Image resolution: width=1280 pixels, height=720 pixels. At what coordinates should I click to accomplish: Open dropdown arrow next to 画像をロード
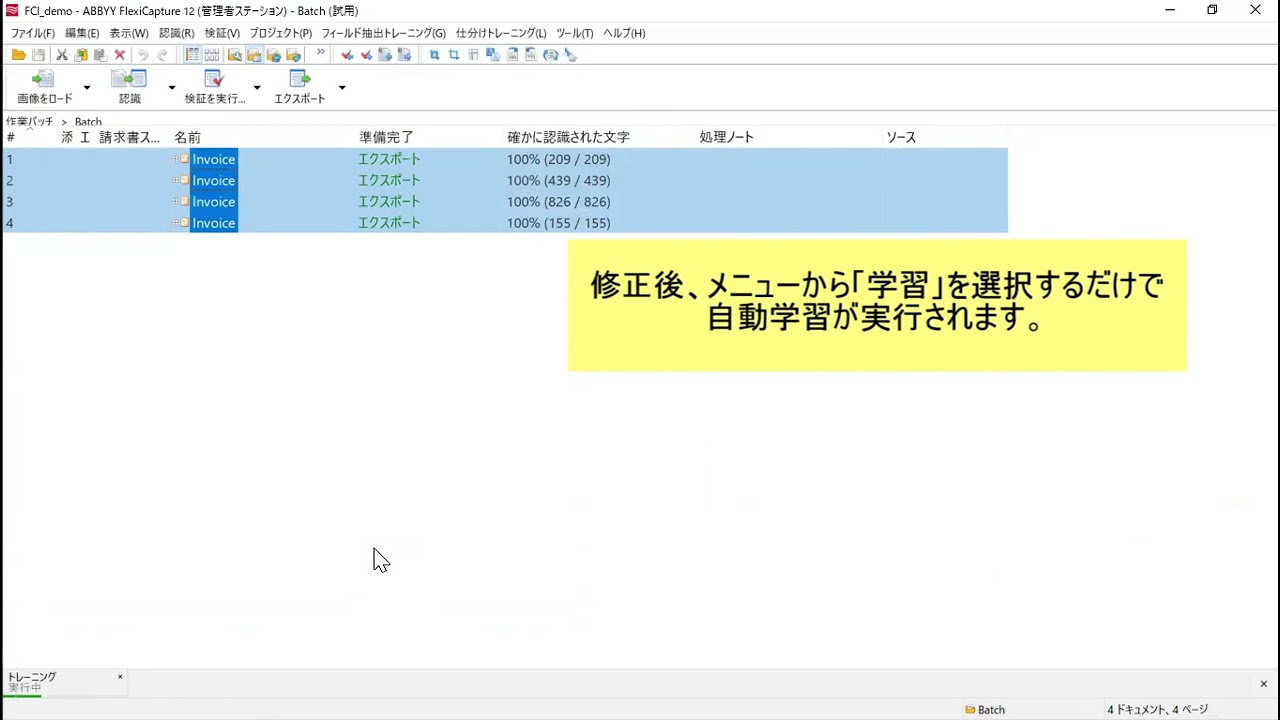(86, 88)
